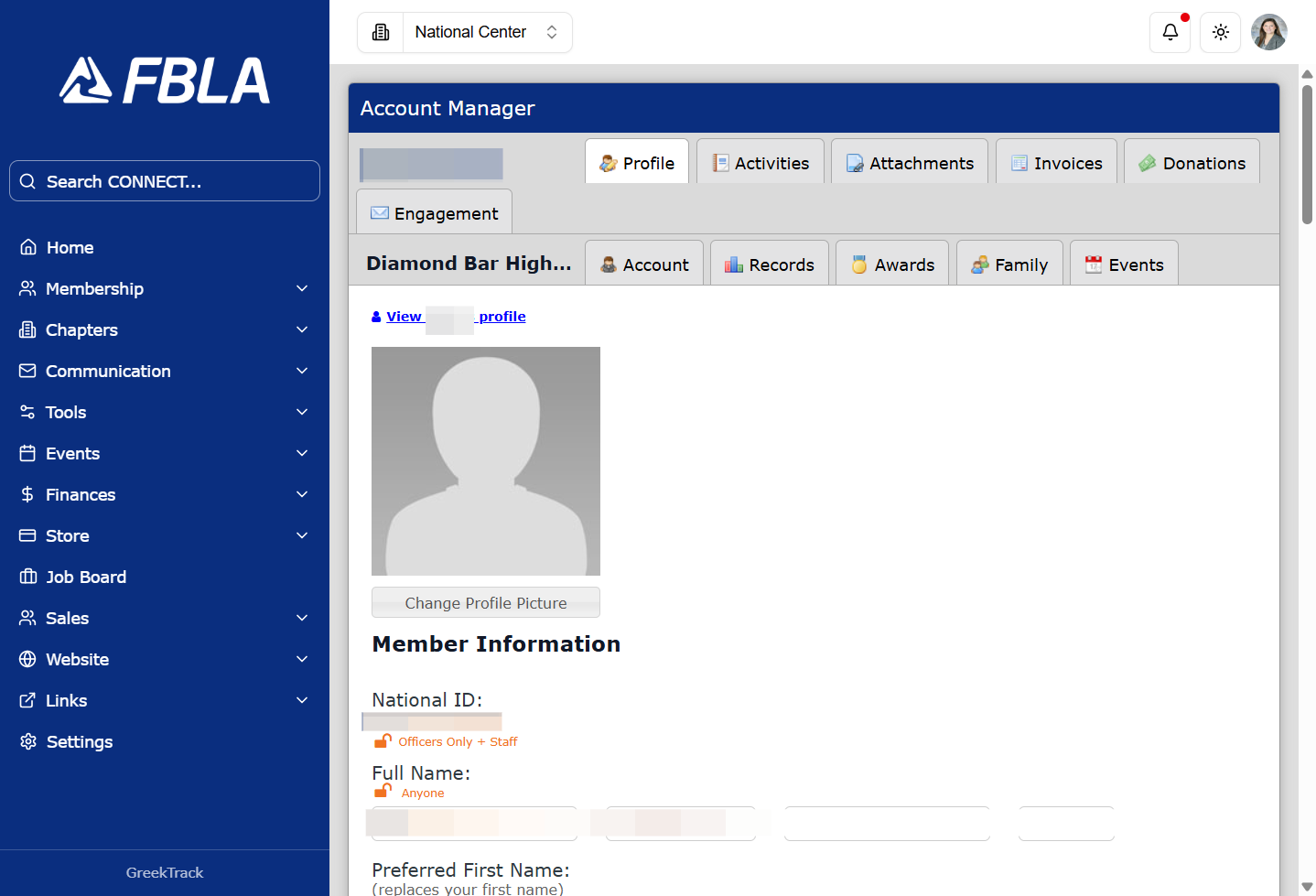This screenshot has height=896, width=1316.
Task: Click the profile picture placeholder image
Action: [486, 461]
